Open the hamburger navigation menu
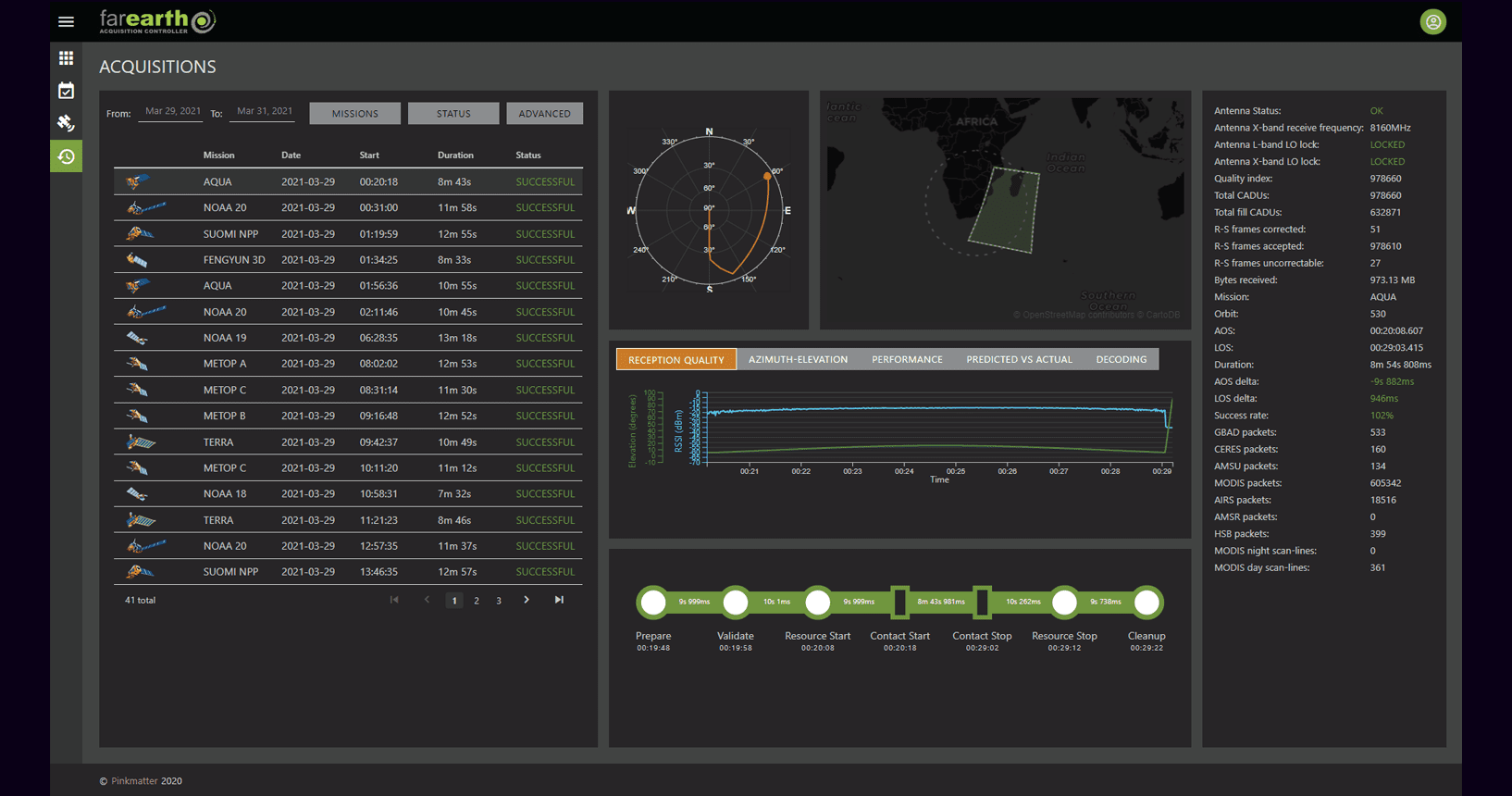The image size is (1512, 796). (66, 21)
